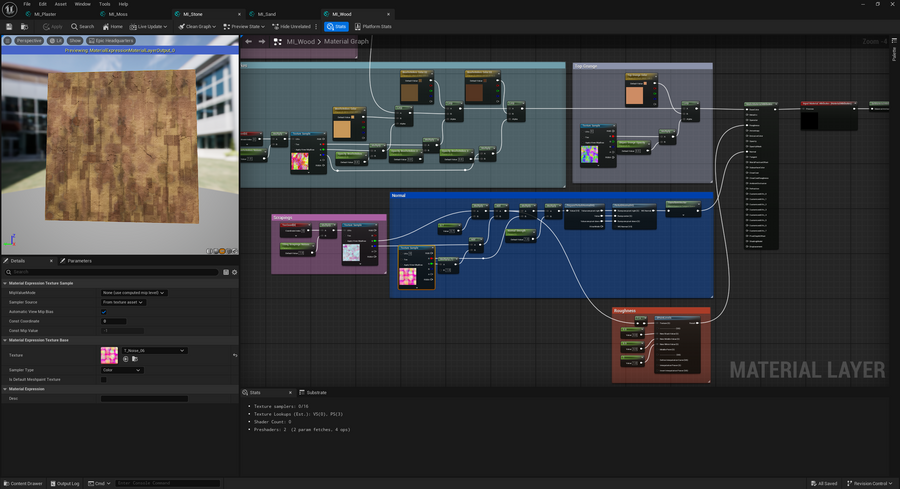The height and width of the screenshot is (489, 900).
Task: Toggle the Stats toolbar button
Action: point(337,26)
